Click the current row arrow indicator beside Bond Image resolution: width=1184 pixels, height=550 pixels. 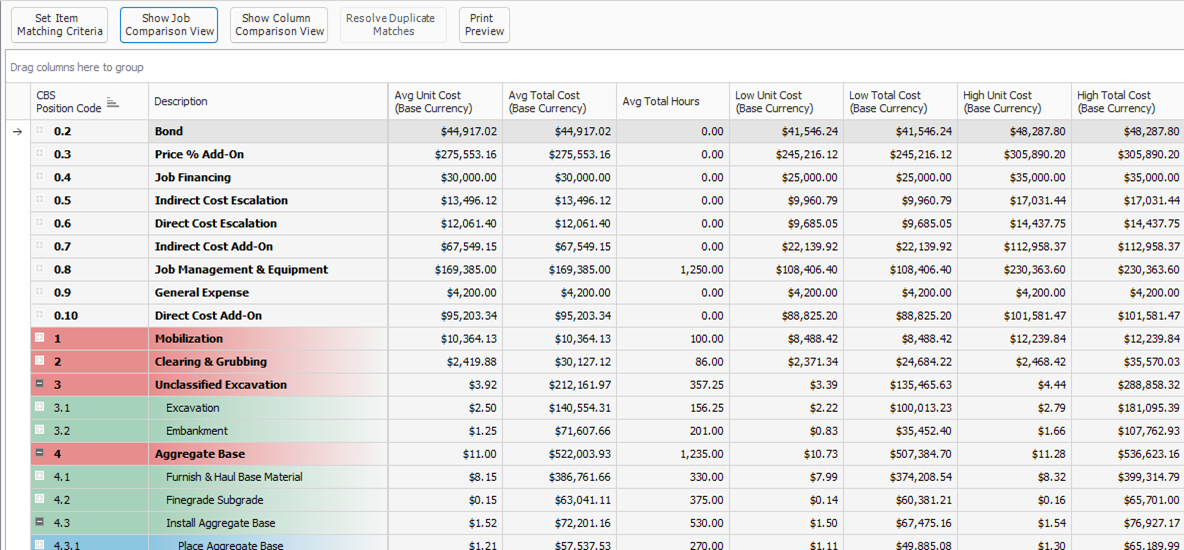tap(17, 132)
